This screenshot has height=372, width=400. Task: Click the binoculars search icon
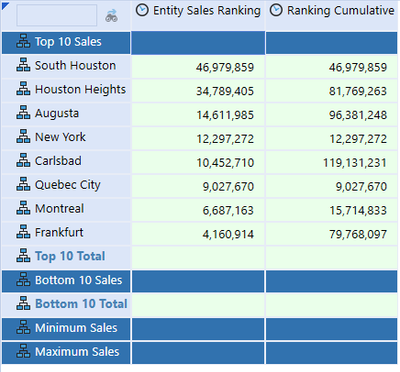click(111, 16)
